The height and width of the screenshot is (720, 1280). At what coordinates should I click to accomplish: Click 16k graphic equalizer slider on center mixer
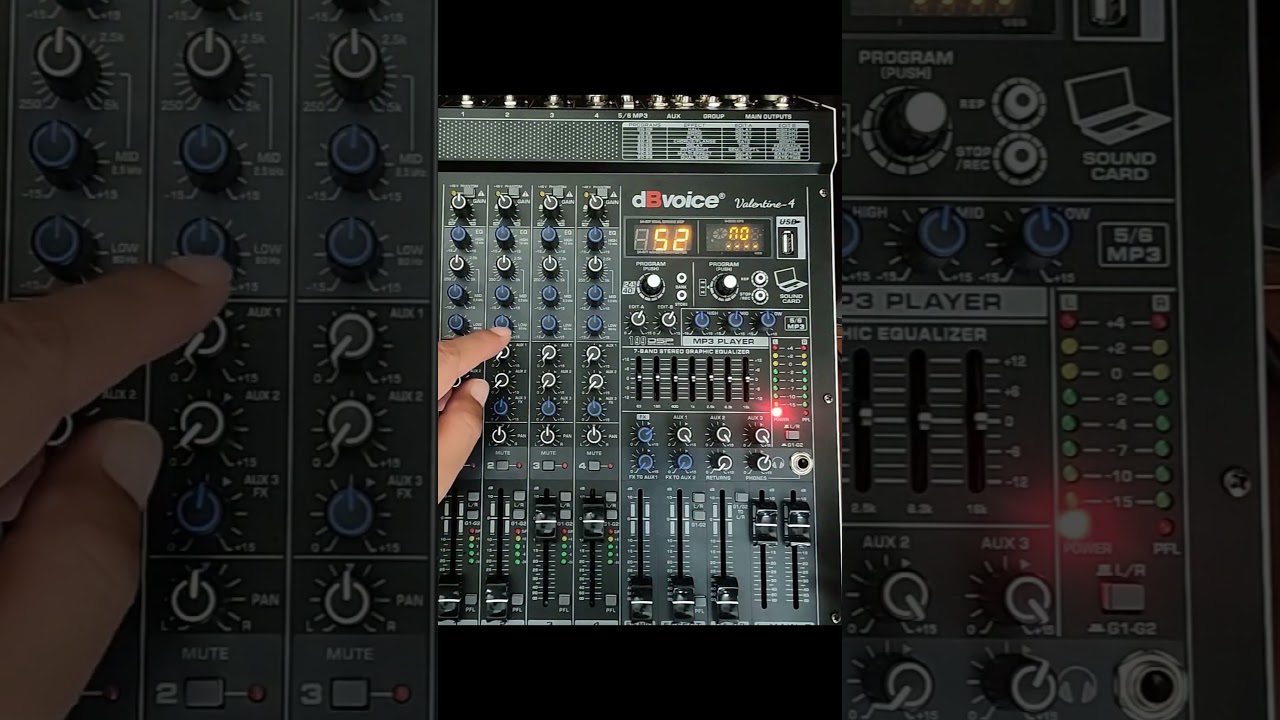[x=746, y=378]
